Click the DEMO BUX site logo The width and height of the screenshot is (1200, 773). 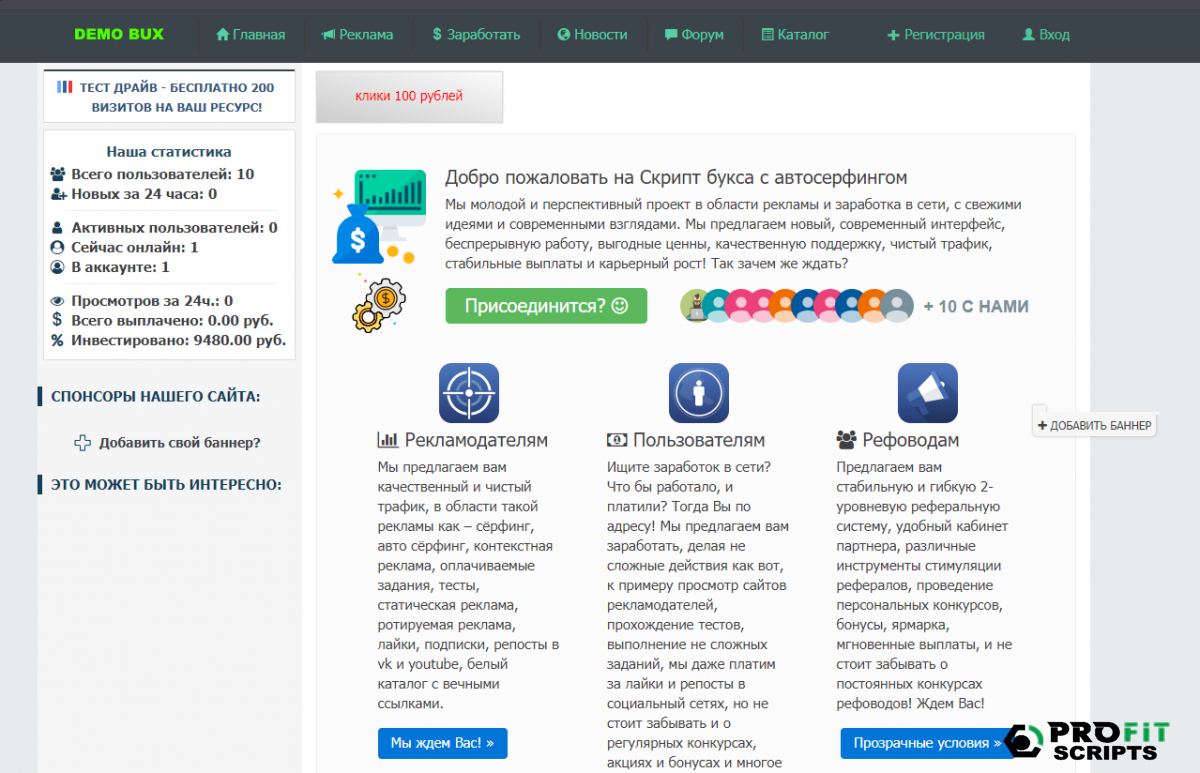tap(119, 34)
